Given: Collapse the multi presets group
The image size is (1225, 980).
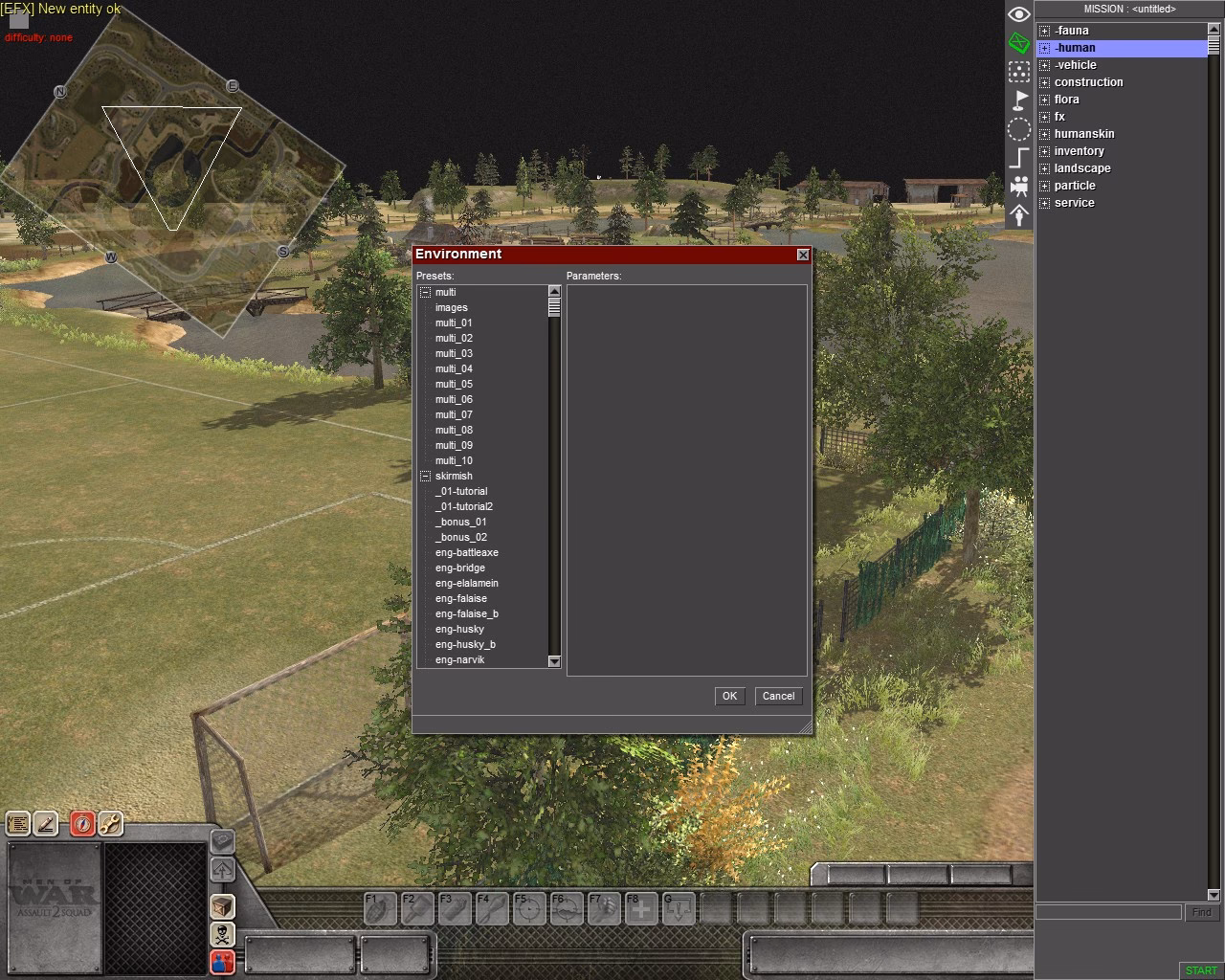Looking at the screenshot, I should [425, 292].
